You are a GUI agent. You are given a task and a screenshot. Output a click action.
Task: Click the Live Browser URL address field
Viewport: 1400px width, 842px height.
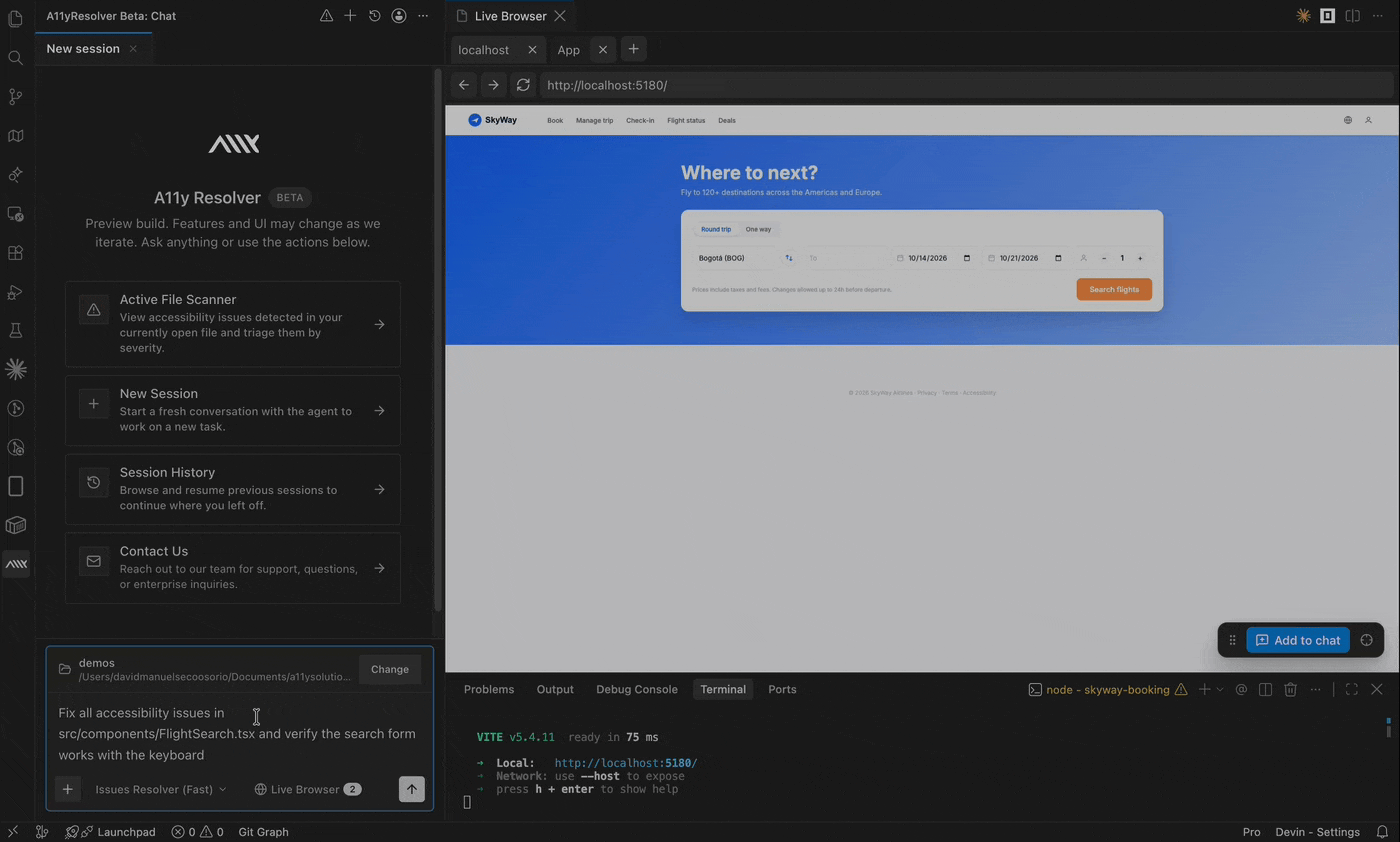point(967,85)
